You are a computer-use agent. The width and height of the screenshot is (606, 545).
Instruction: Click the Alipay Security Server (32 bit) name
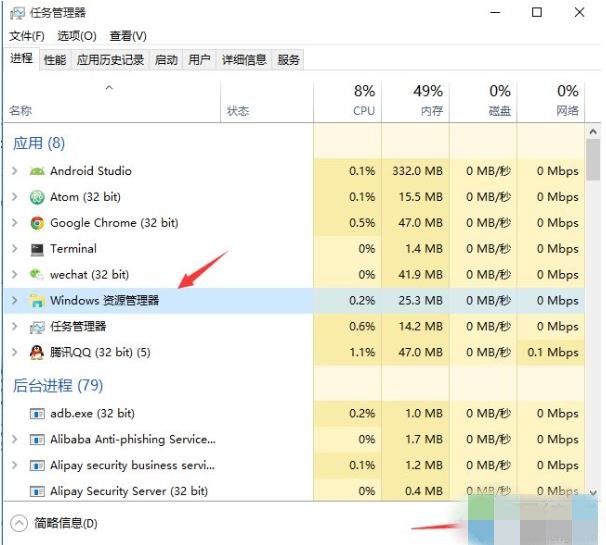(129, 491)
